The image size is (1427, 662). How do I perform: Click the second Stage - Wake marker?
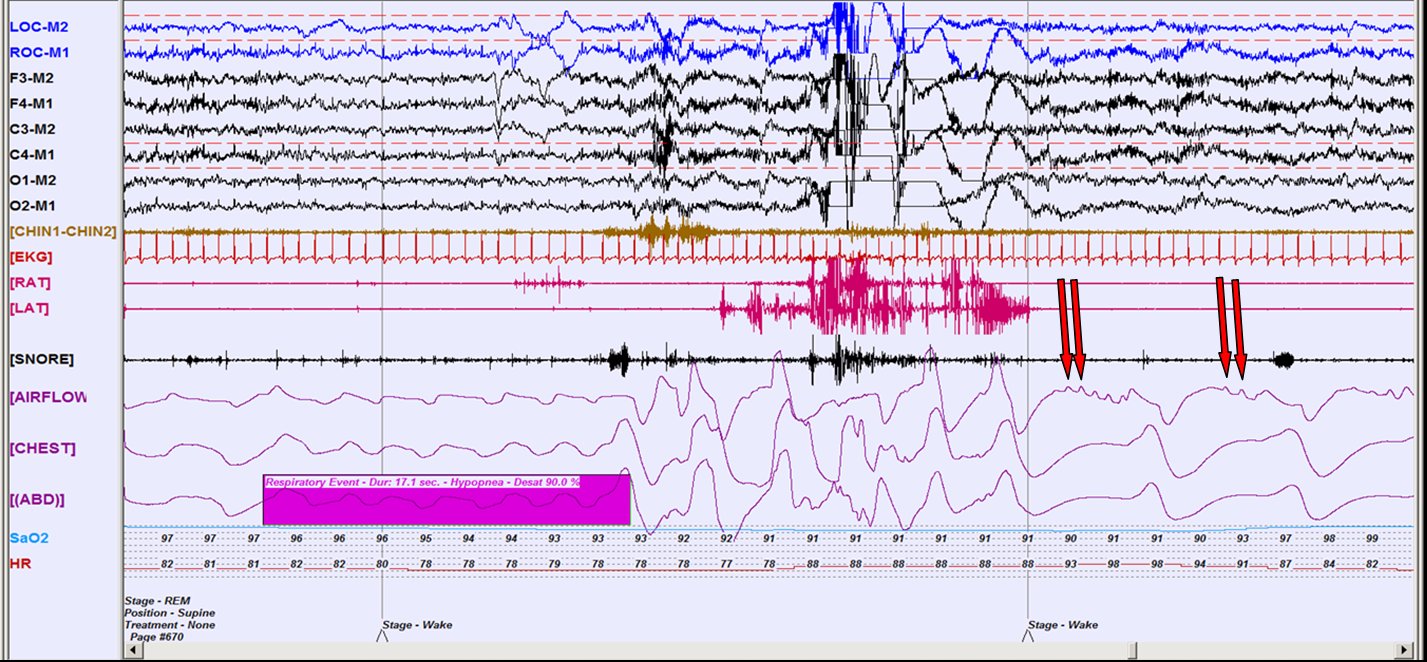pyautogui.click(x=1061, y=625)
